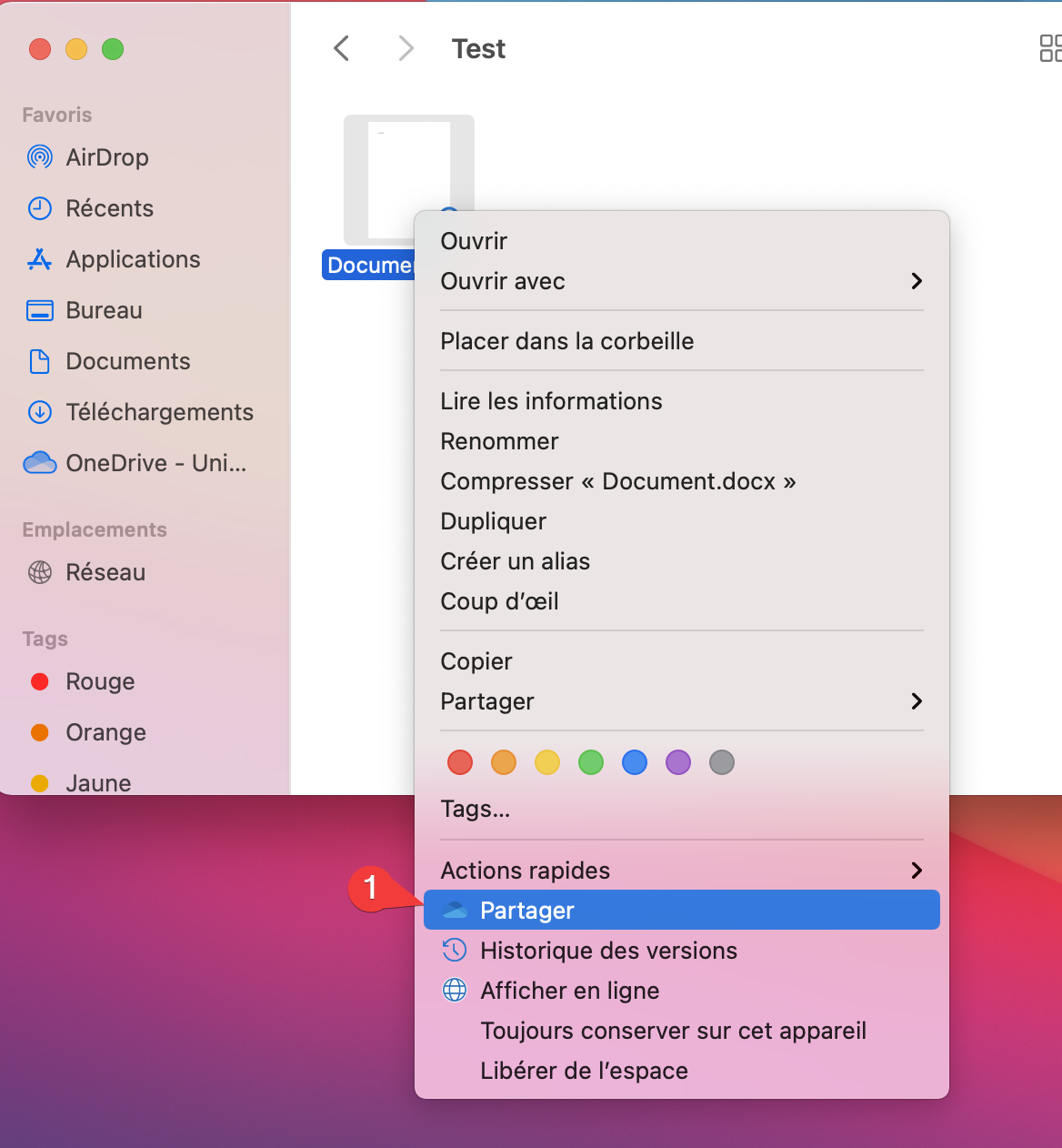Apply the green tag color dot

click(591, 762)
